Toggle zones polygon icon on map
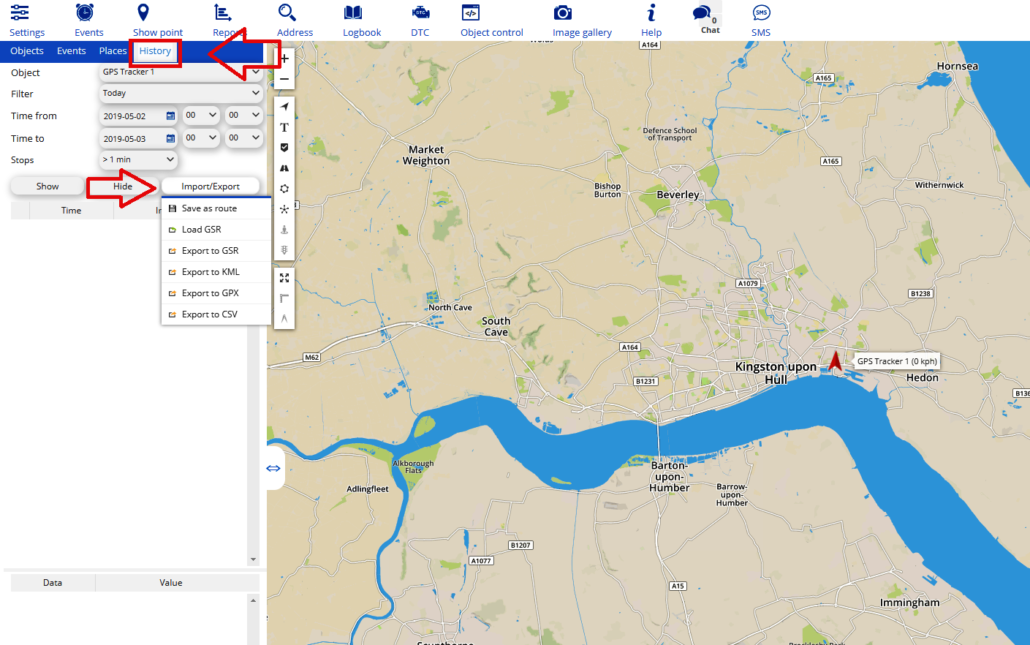Viewport: 1030px width, 645px height. [284, 189]
